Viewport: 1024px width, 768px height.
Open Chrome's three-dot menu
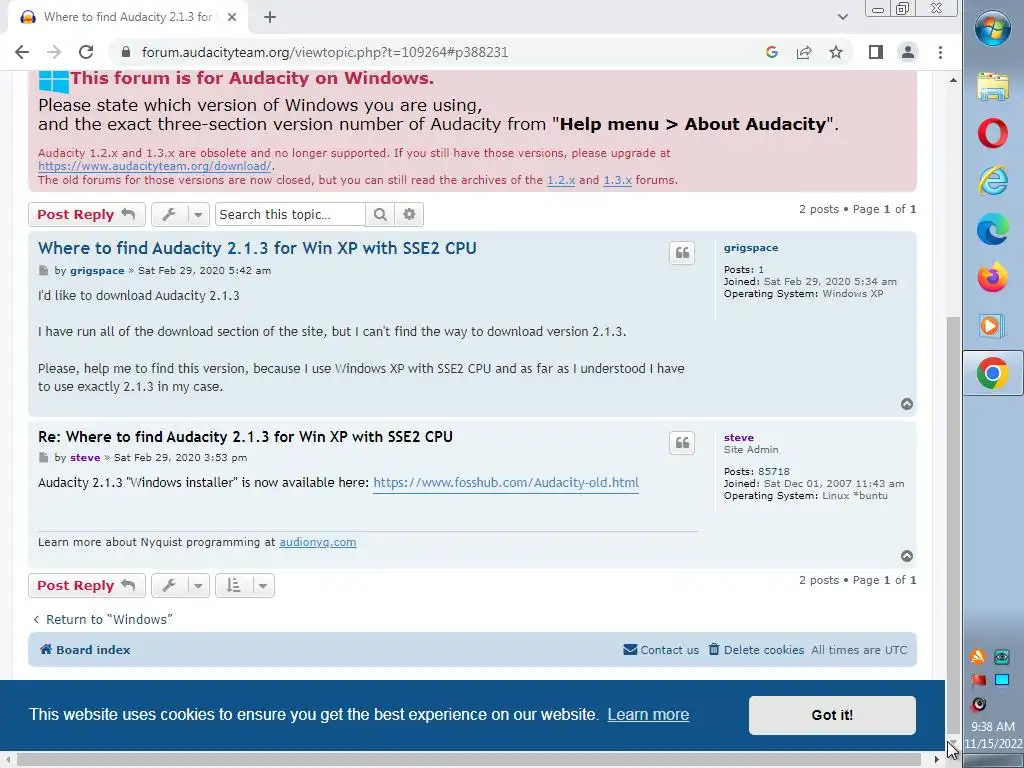click(x=940, y=52)
